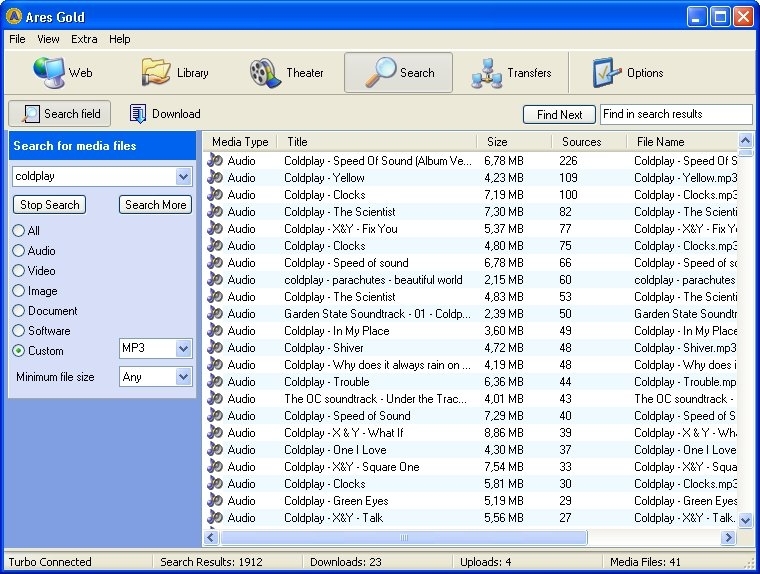Screen dimensions: 760x574
Task: Select the Search magnifier icon
Action: [380, 72]
